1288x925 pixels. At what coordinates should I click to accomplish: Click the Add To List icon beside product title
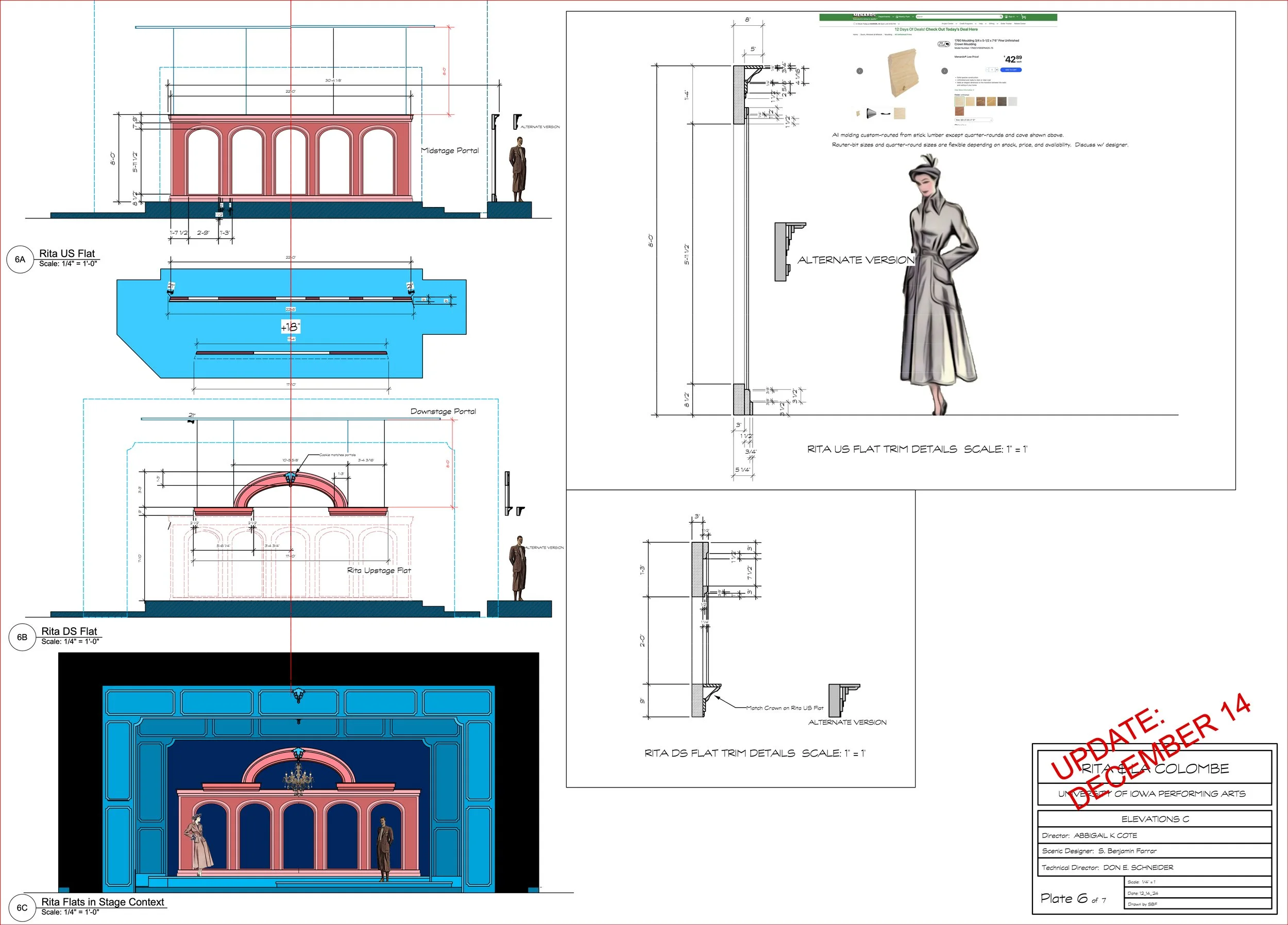click(944, 44)
